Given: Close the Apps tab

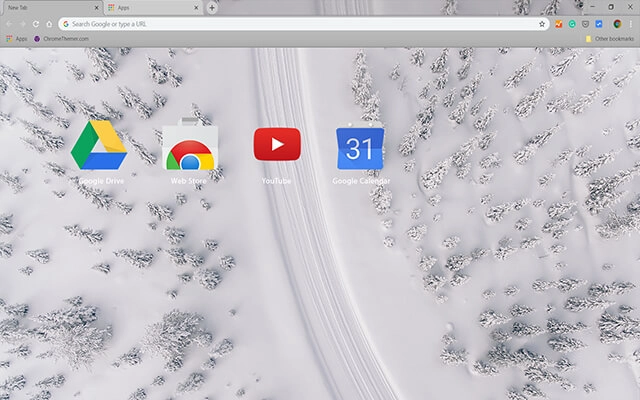Looking at the screenshot, I should tap(196, 8).
